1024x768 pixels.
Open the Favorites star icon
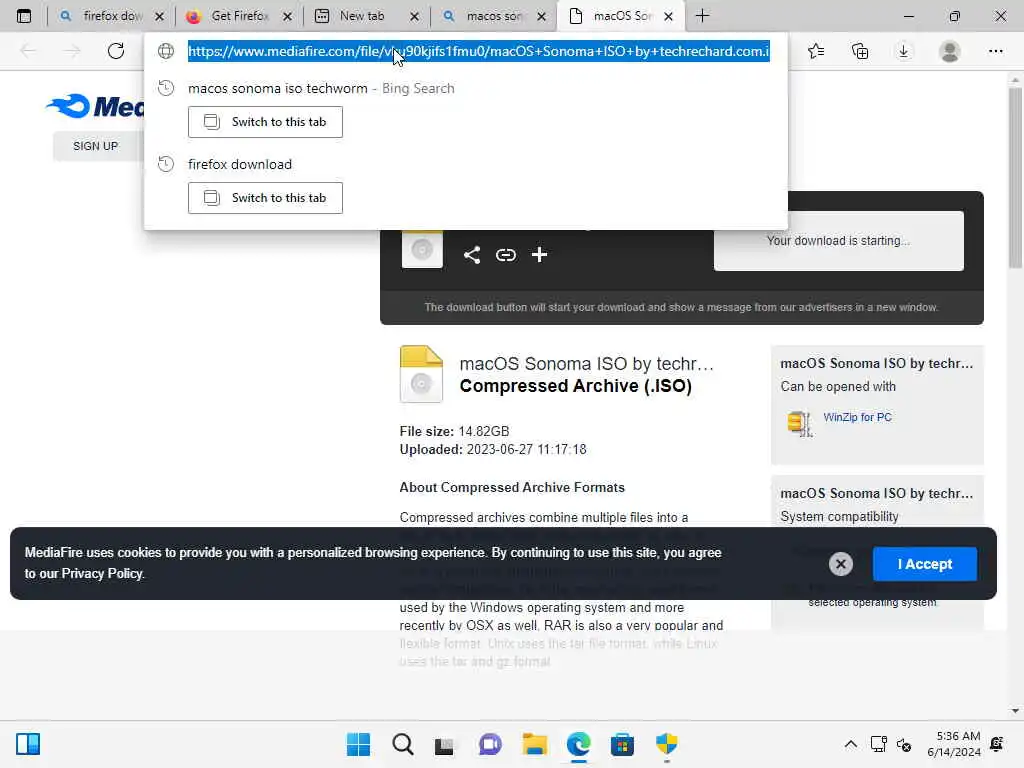[816, 51]
